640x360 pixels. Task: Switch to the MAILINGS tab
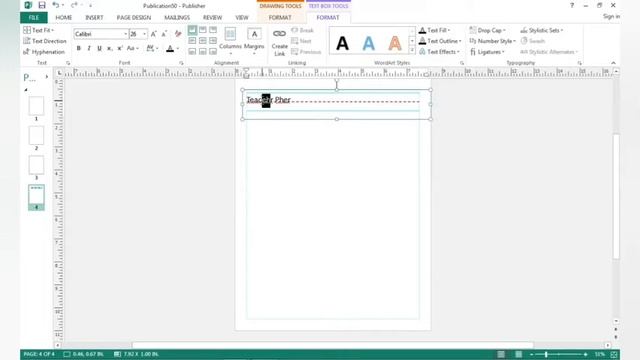click(x=177, y=18)
